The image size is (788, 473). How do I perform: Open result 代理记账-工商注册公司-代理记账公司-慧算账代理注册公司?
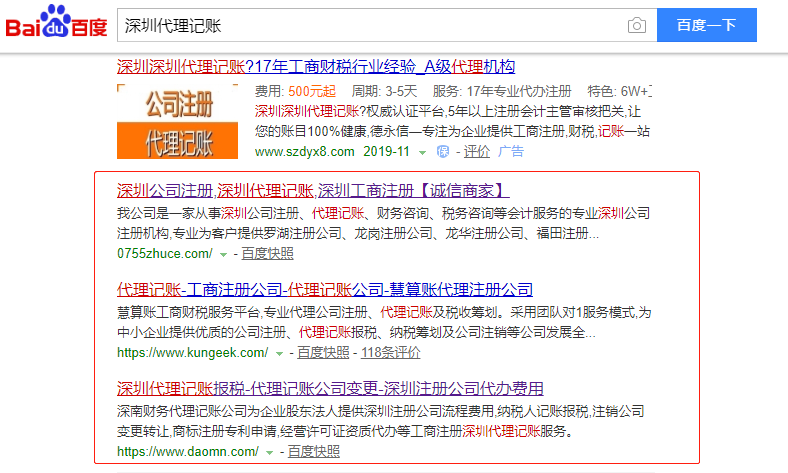[325, 290]
